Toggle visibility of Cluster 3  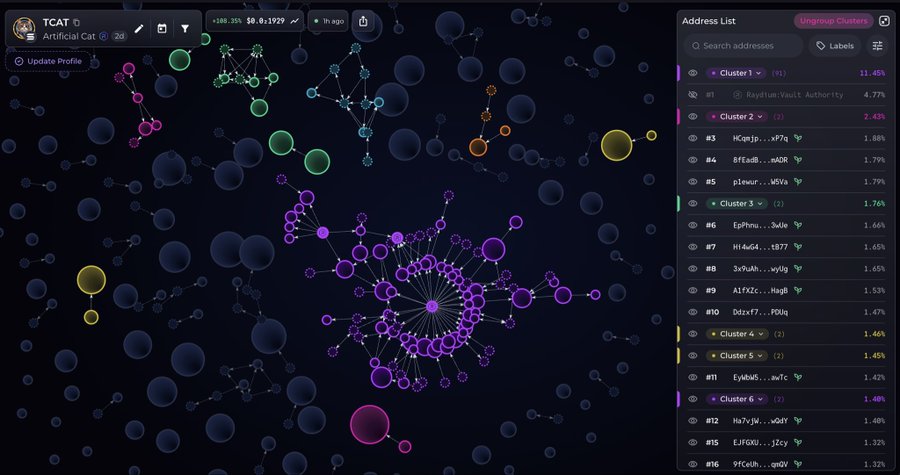[693, 204]
